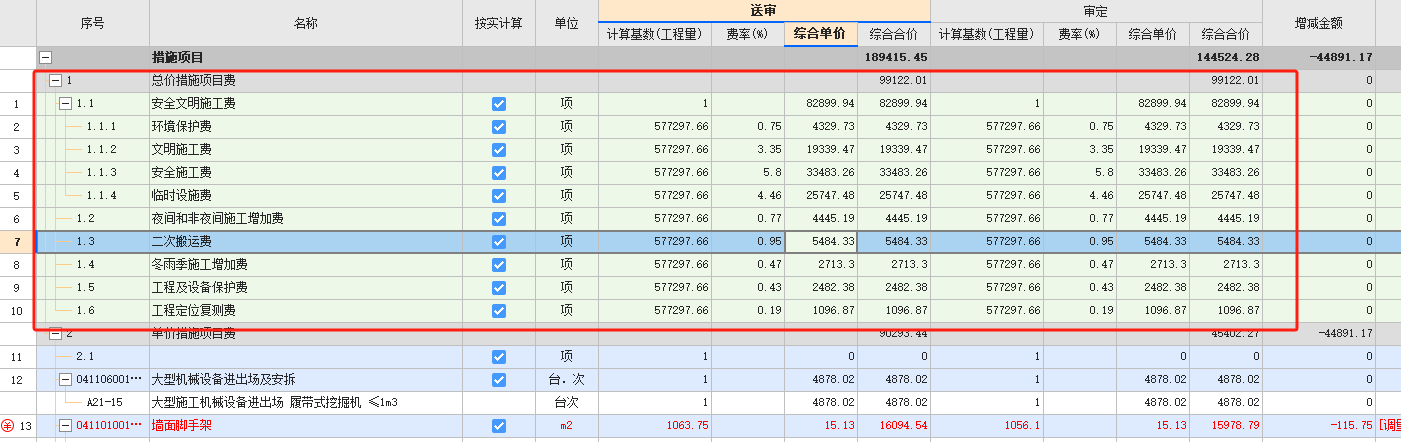The width and height of the screenshot is (1401, 442).
Task: Click the m2 unit cell for 墙面脚手架
Action: coord(567,426)
